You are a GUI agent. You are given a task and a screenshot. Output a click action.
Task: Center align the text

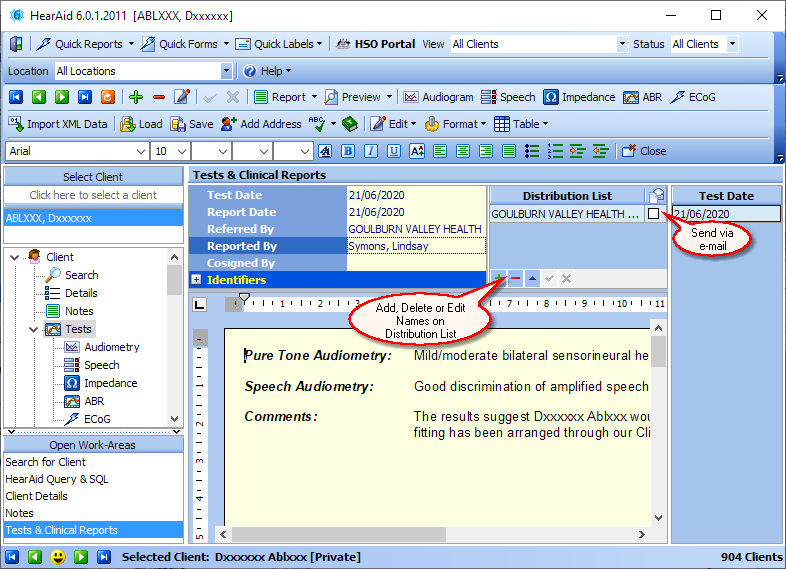pos(463,151)
